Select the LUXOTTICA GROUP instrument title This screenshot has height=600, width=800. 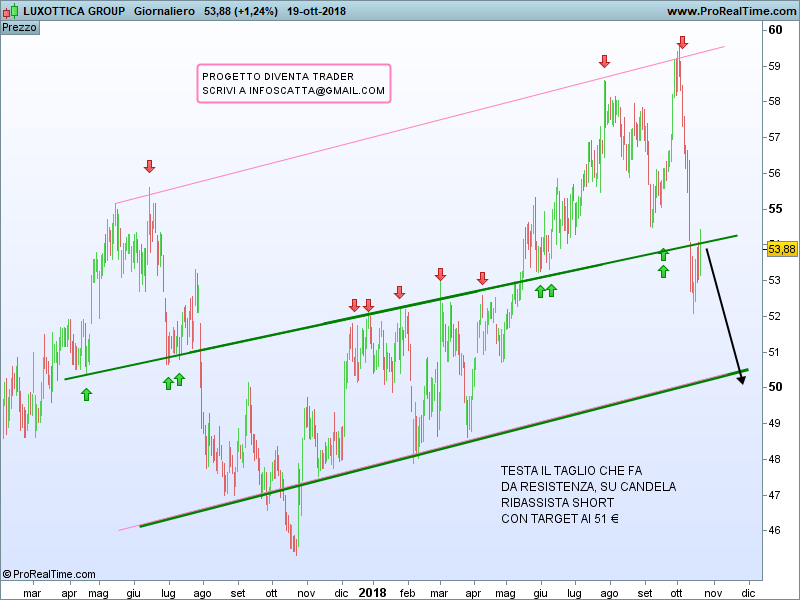[x=74, y=11]
